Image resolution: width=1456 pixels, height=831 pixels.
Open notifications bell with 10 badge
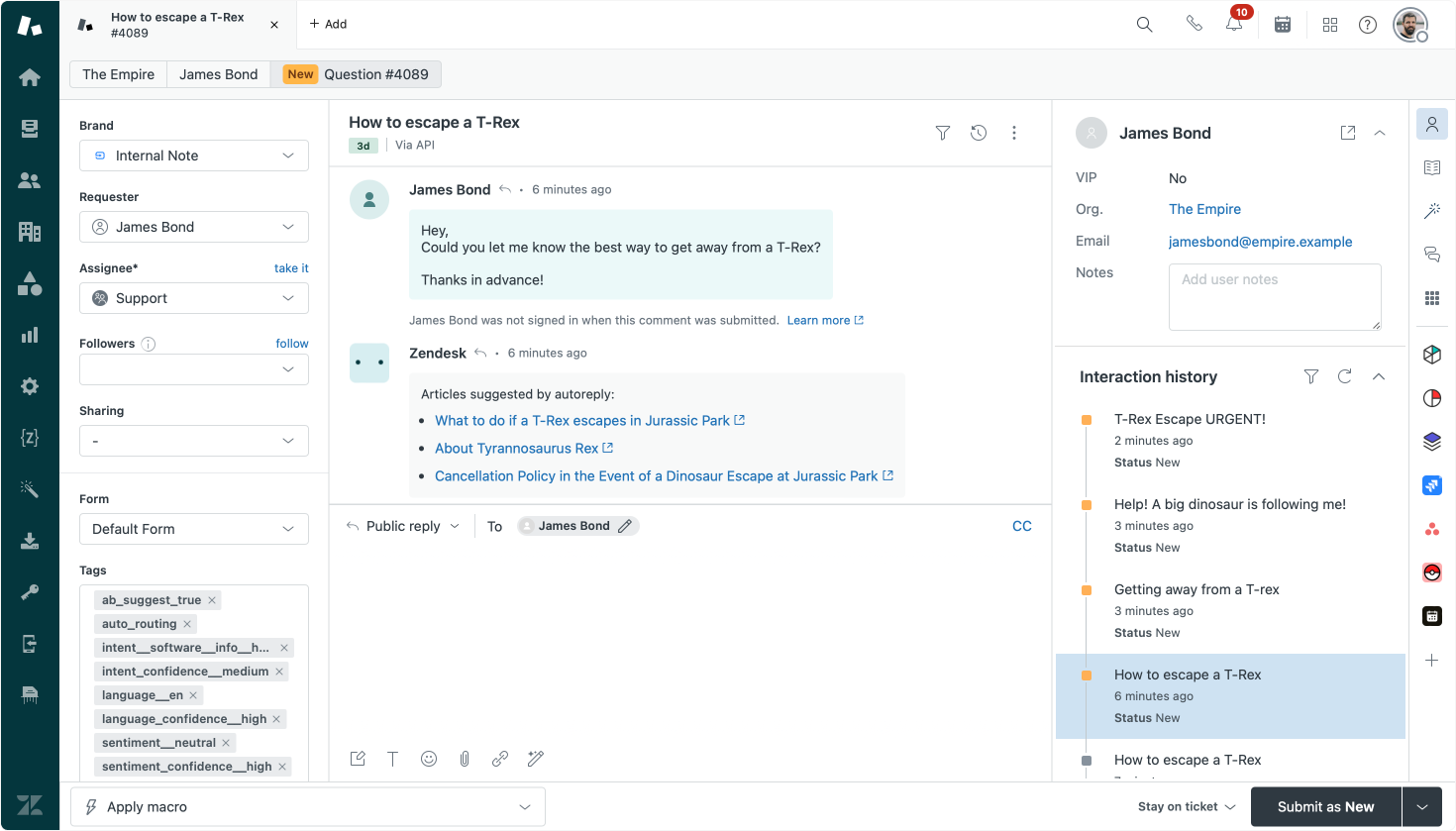1235,24
